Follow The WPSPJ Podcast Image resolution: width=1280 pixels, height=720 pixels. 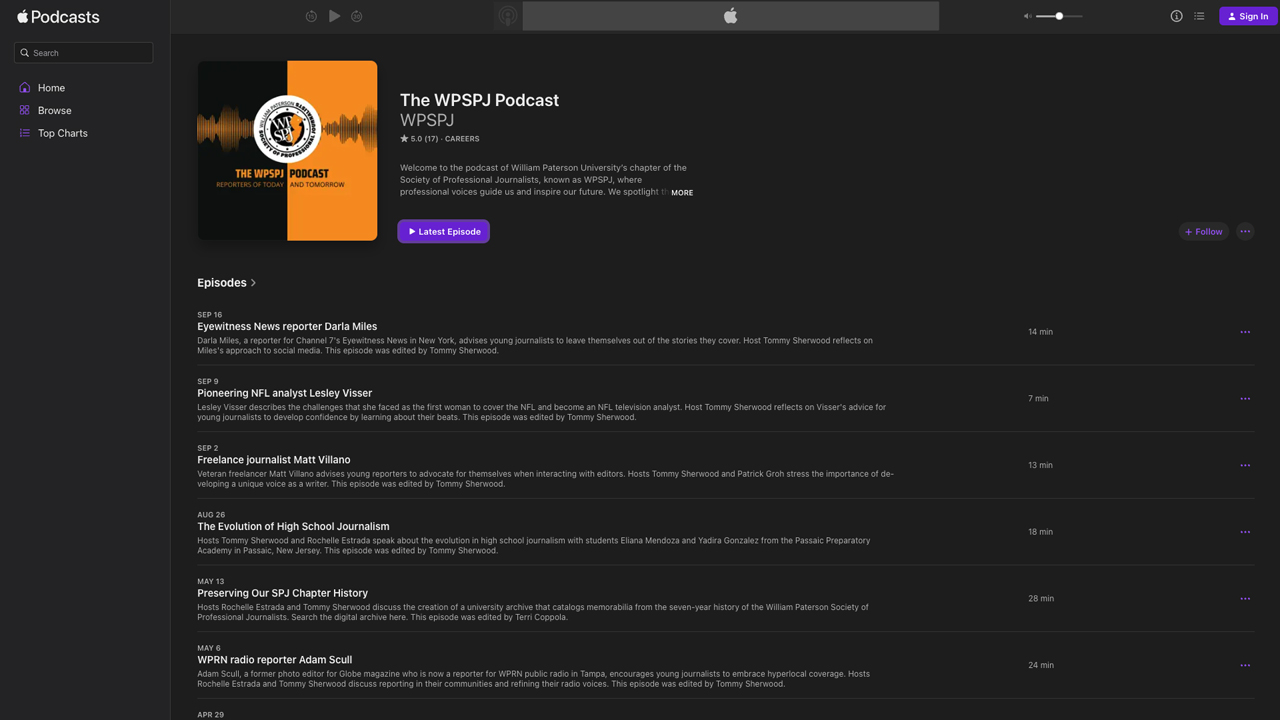1204,231
